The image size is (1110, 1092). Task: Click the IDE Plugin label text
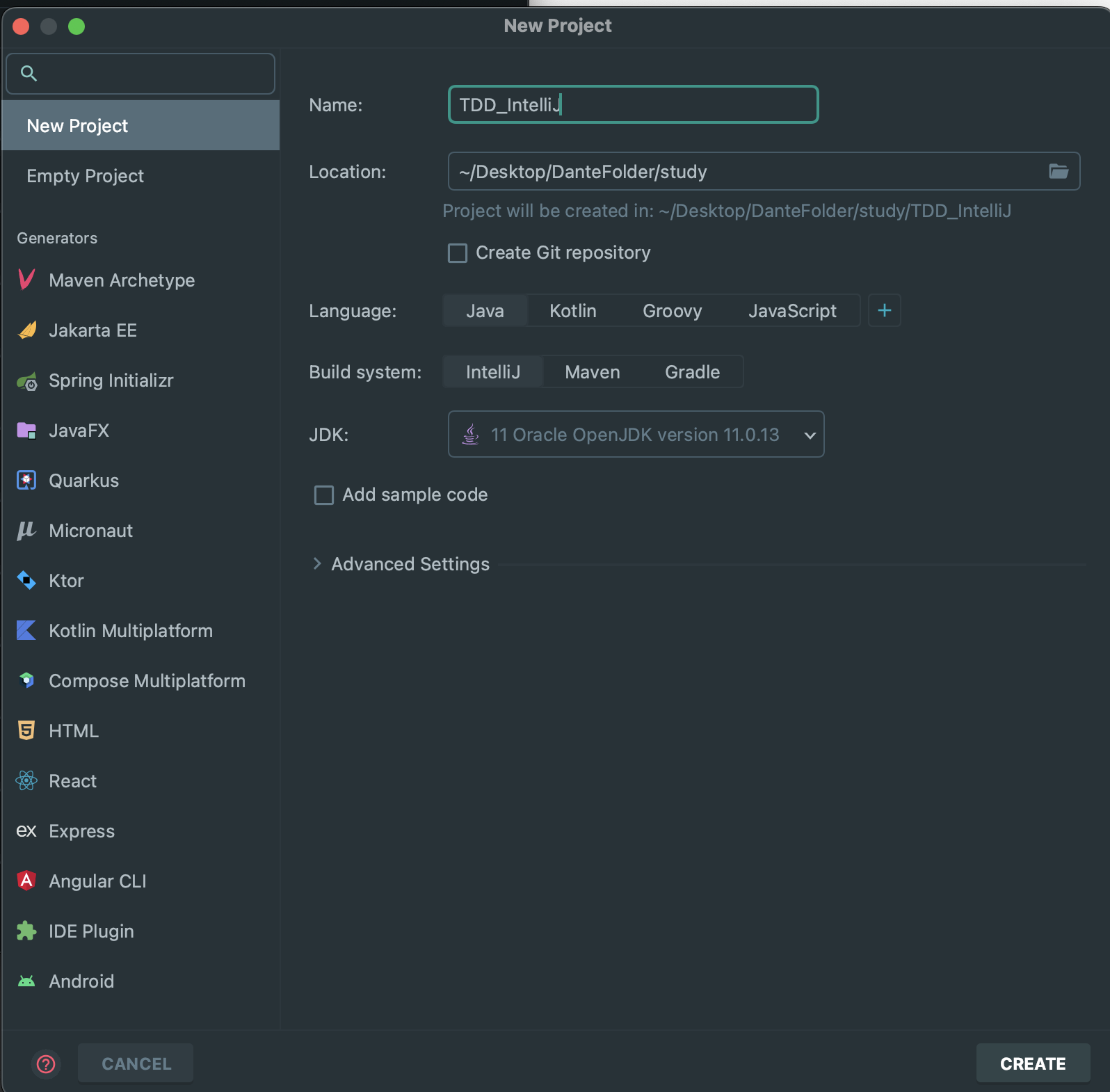click(x=91, y=931)
